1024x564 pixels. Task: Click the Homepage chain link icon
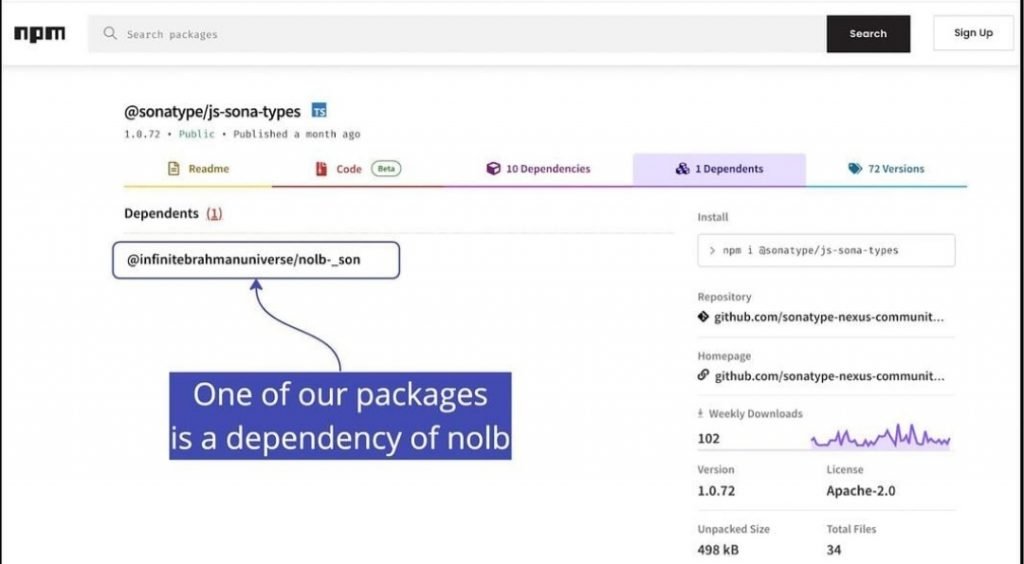point(703,375)
